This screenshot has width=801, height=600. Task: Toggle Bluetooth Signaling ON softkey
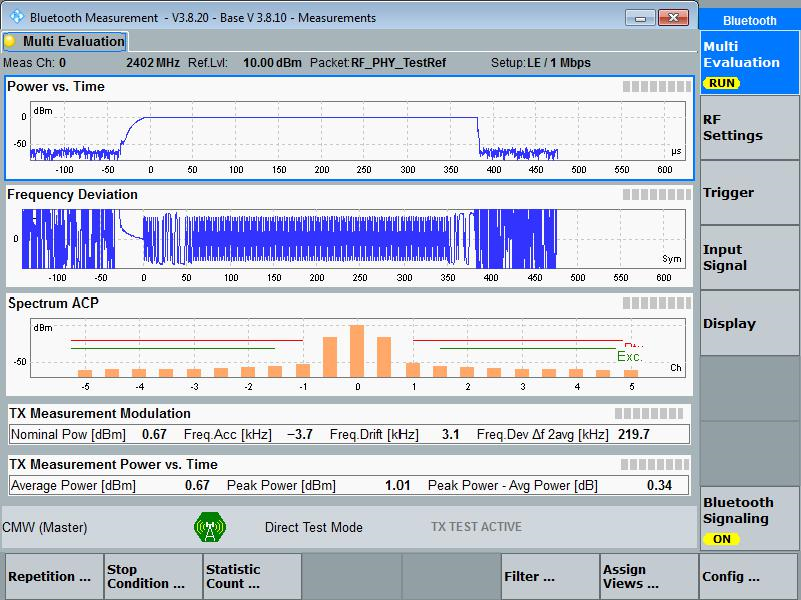749,518
